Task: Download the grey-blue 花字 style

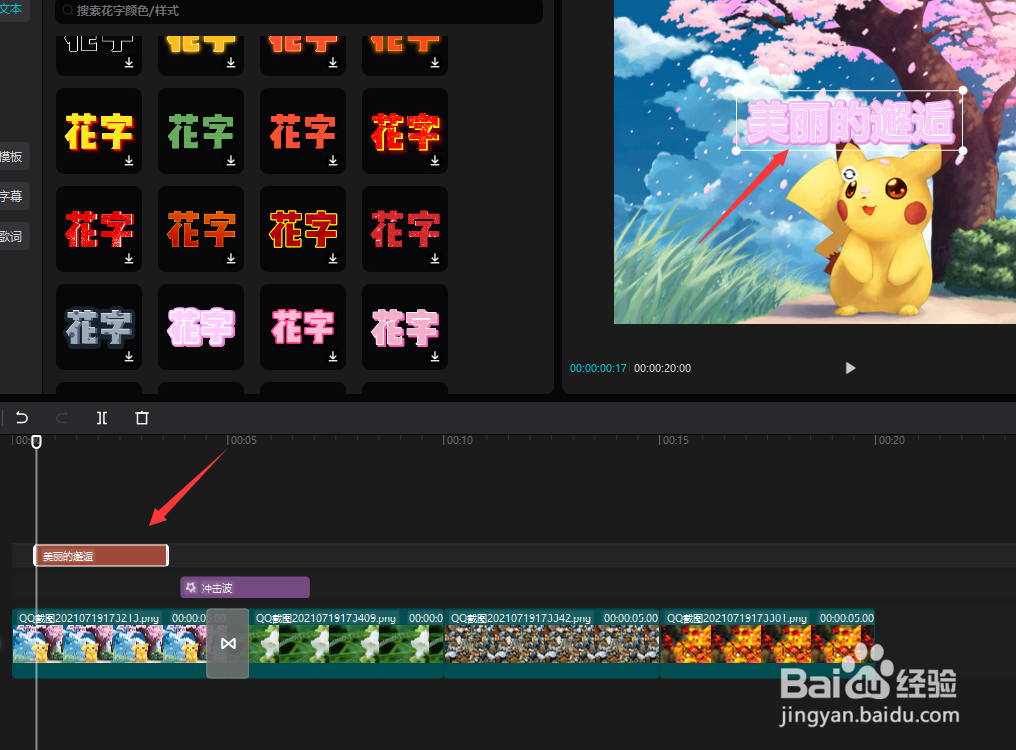Action: tap(129, 356)
